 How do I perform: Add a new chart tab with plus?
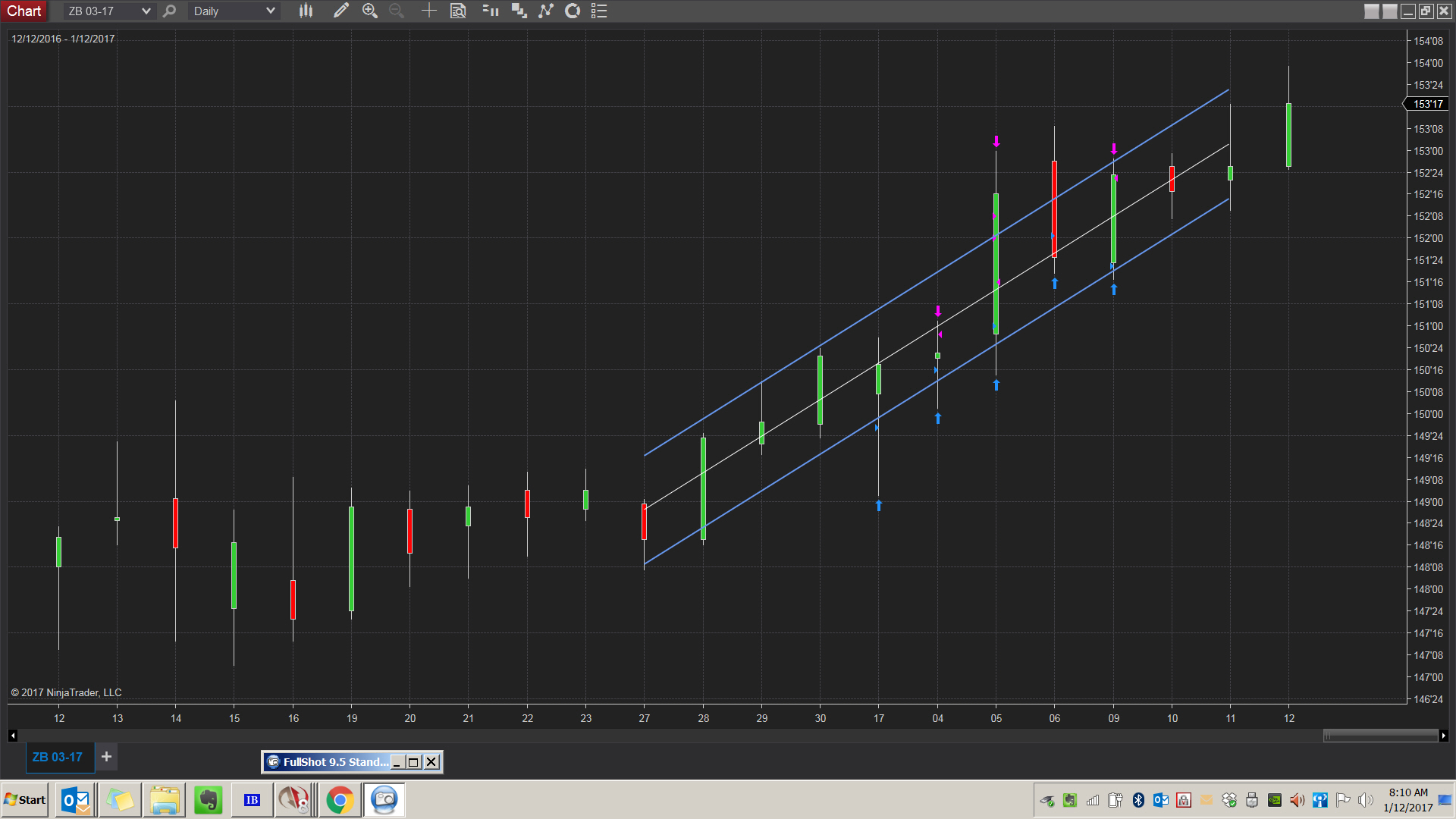pyautogui.click(x=106, y=757)
